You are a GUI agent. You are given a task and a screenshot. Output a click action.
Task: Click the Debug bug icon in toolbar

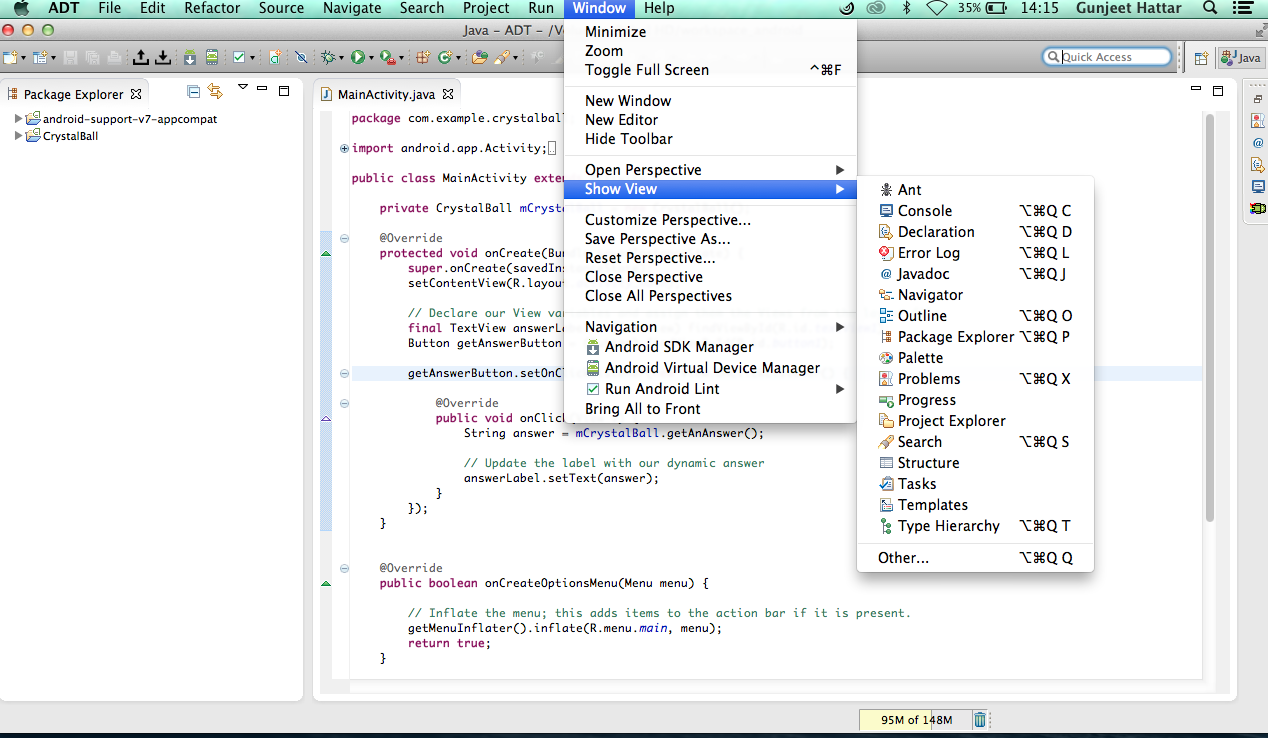(x=328, y=57)
